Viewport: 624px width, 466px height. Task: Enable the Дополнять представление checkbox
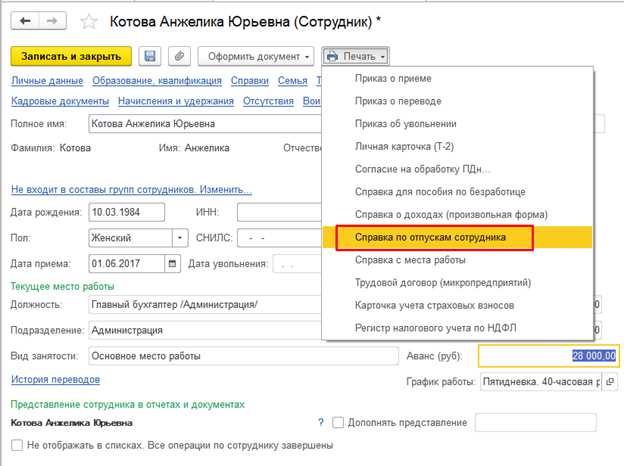[x=338, y=423]
